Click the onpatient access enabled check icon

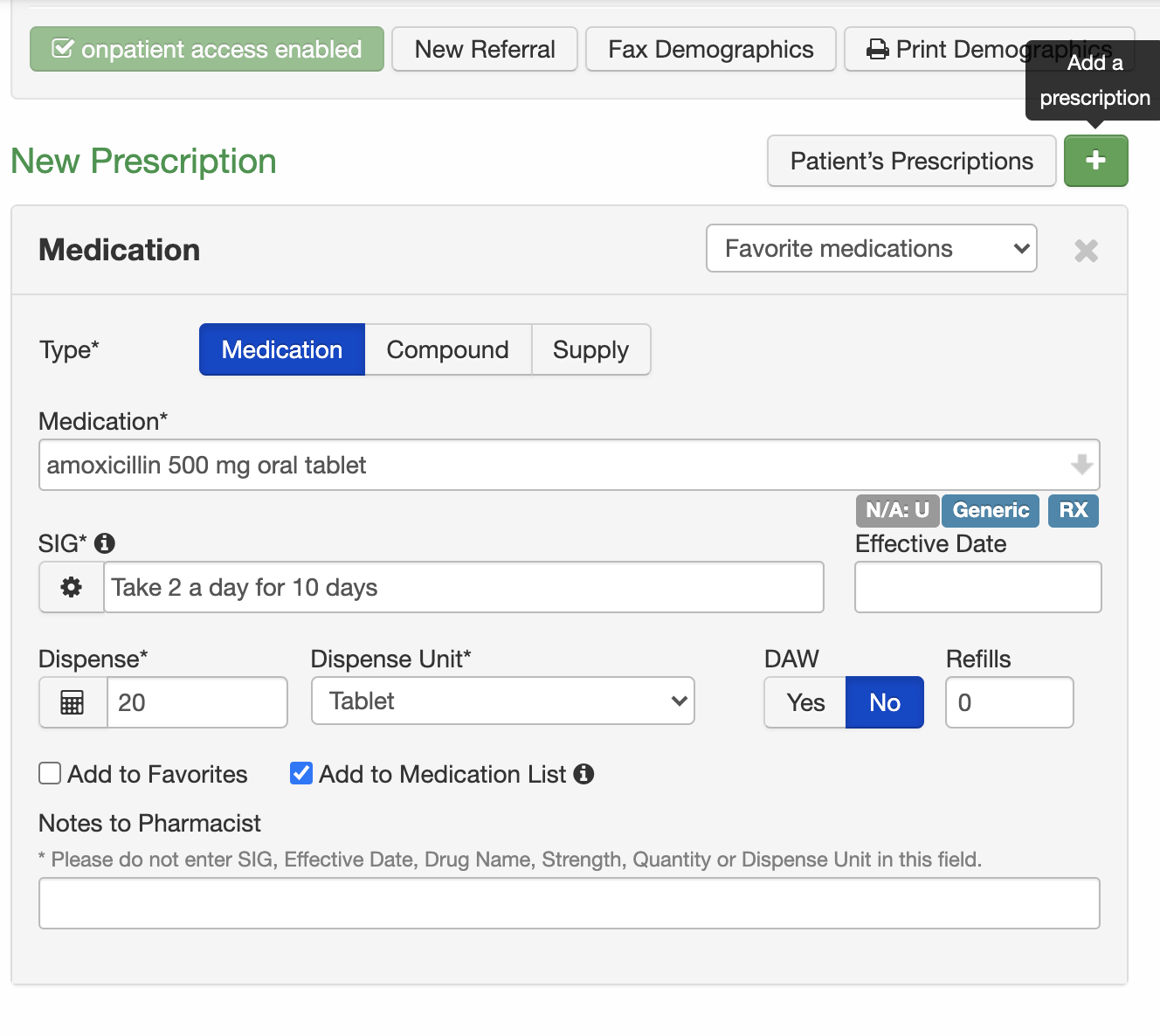point(62,48)
